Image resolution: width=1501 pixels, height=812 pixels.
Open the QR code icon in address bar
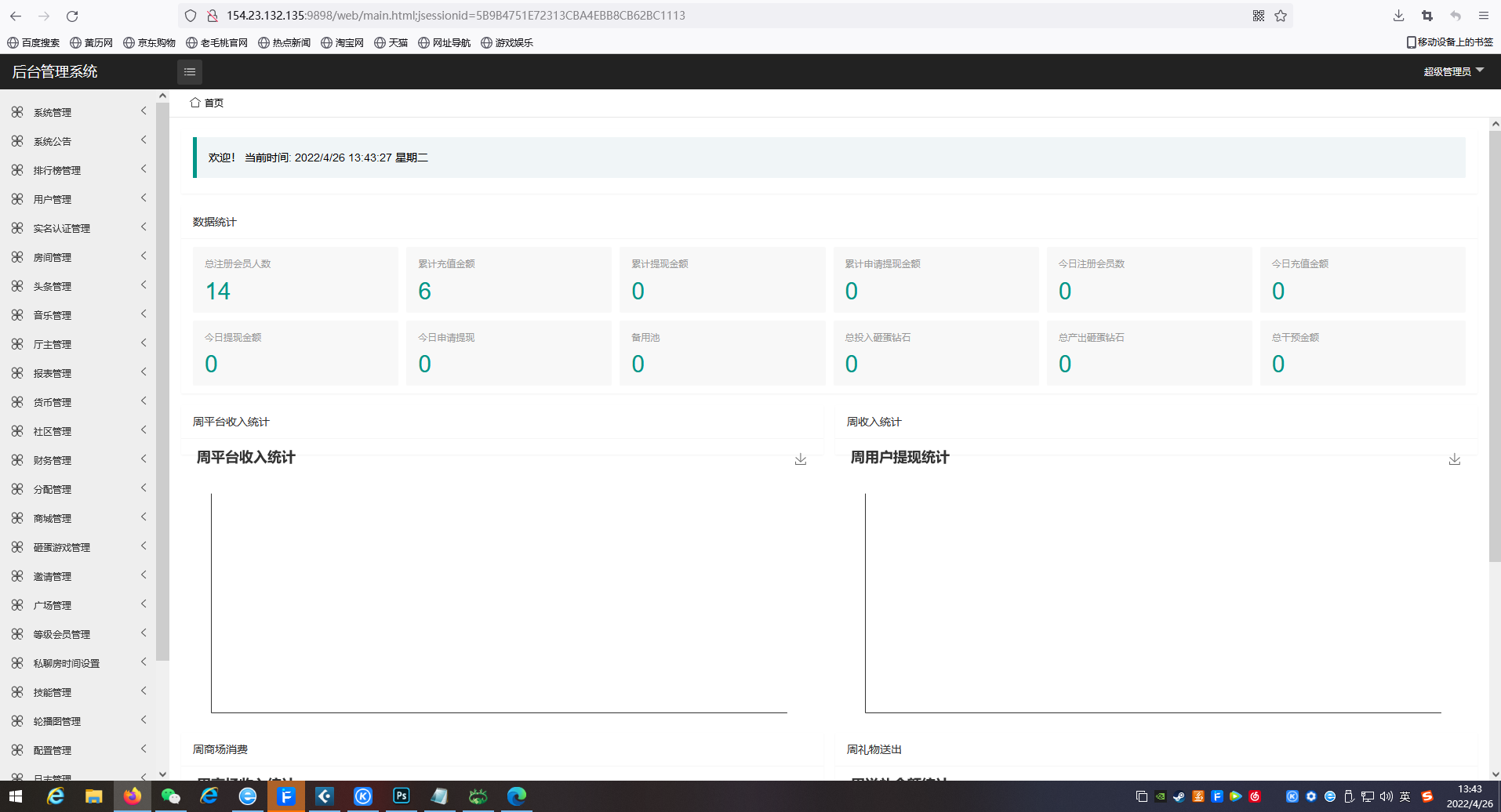(1259, 16)
